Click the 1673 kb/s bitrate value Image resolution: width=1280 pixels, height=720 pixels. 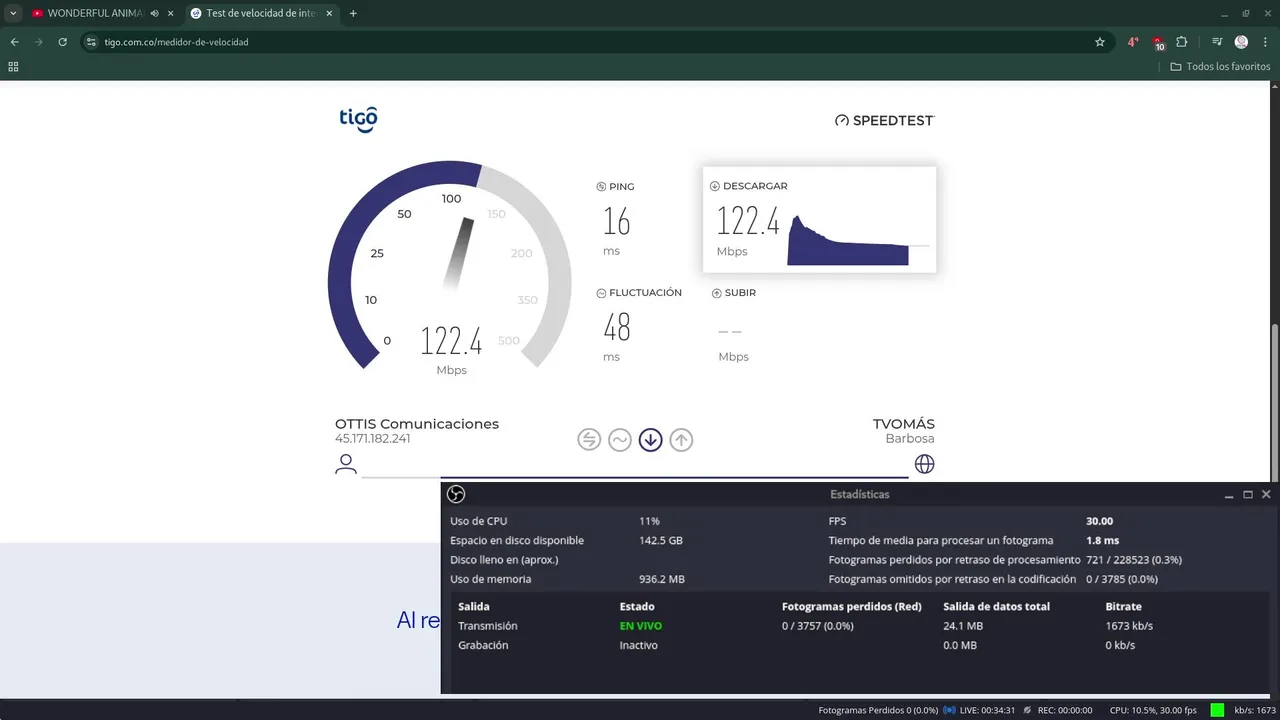pyautogui.click(x=1129, y=626)
